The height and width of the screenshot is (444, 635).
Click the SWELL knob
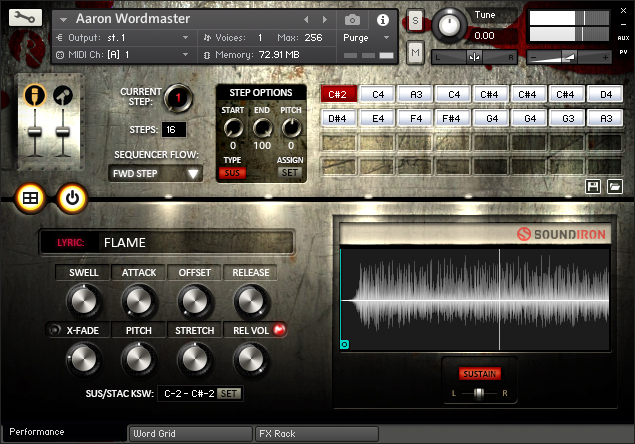tap(84, 301)
